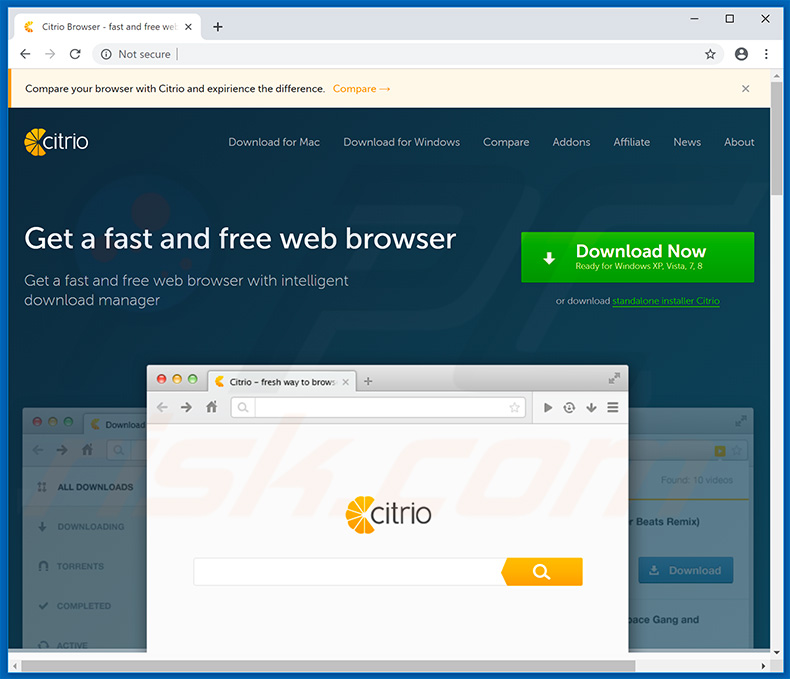Click the Citrio logo in the header

coord(56,142)
